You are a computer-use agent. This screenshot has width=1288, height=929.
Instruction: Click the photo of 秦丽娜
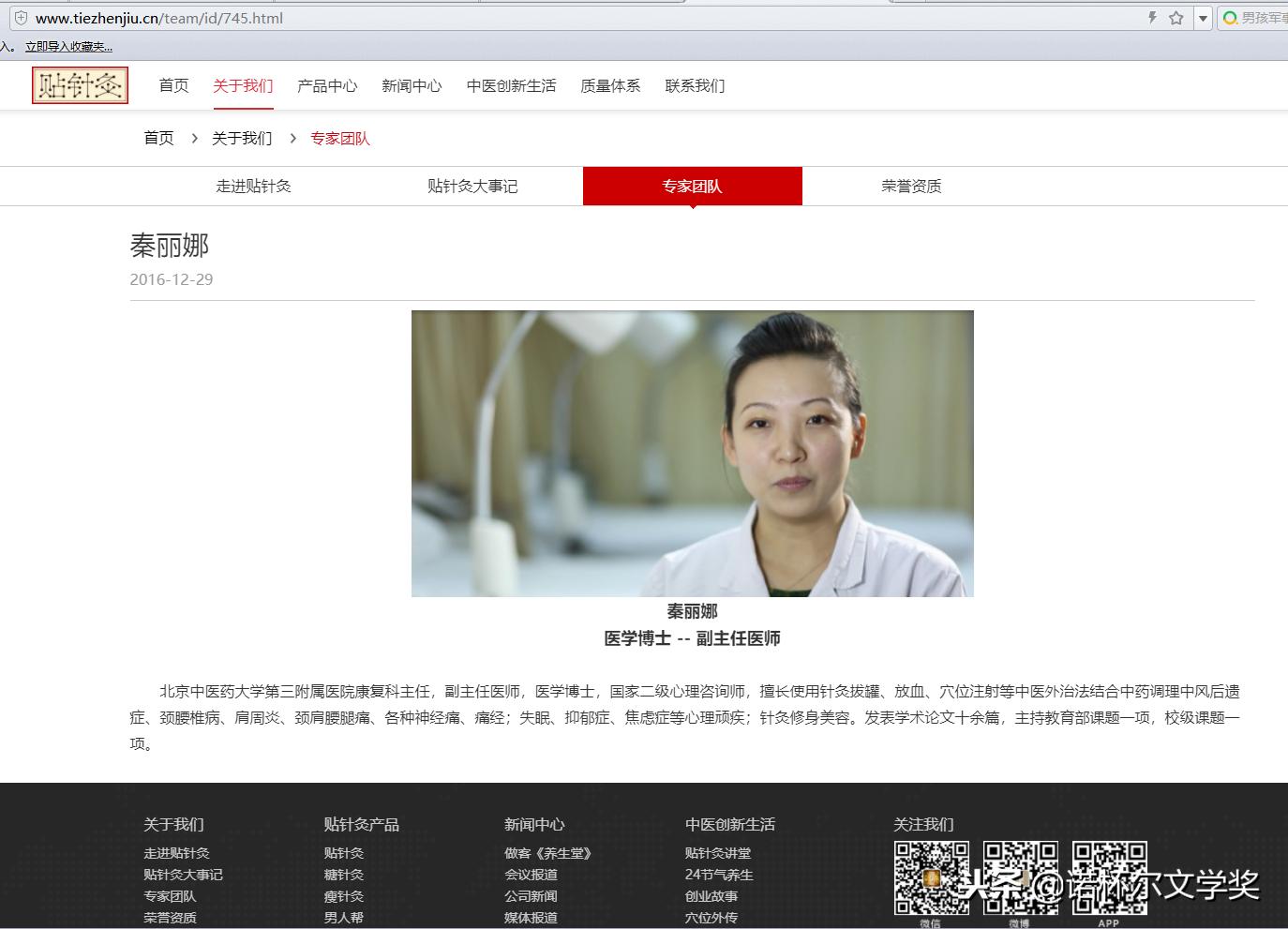point(693,454)
